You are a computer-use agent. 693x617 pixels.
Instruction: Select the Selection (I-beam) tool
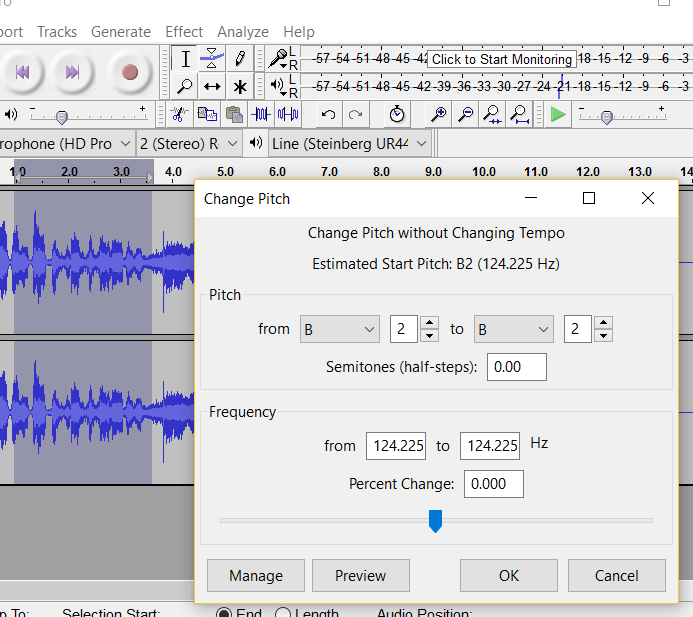pyautogui.click(x=186, y=59)
